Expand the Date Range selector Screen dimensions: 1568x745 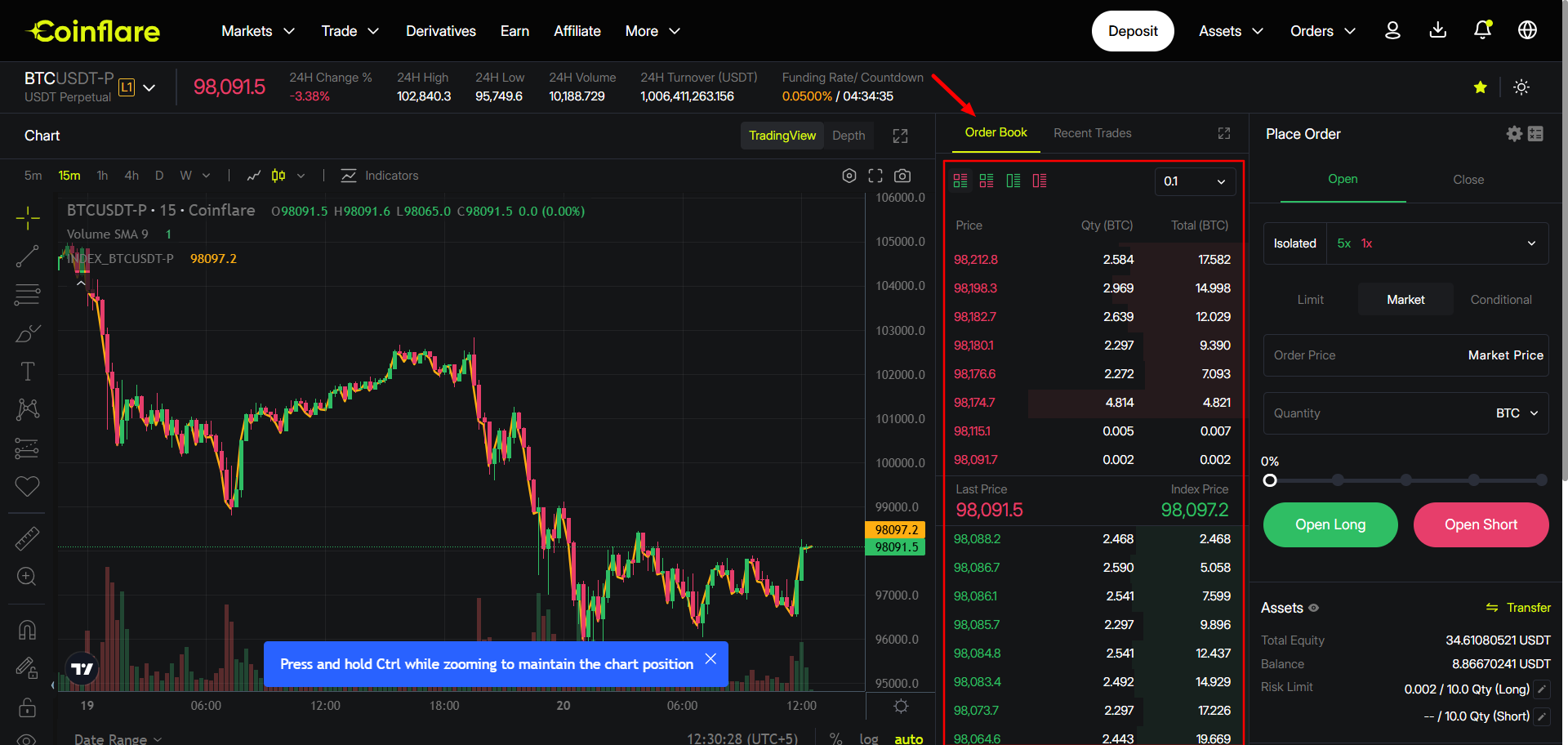(118, 738)
